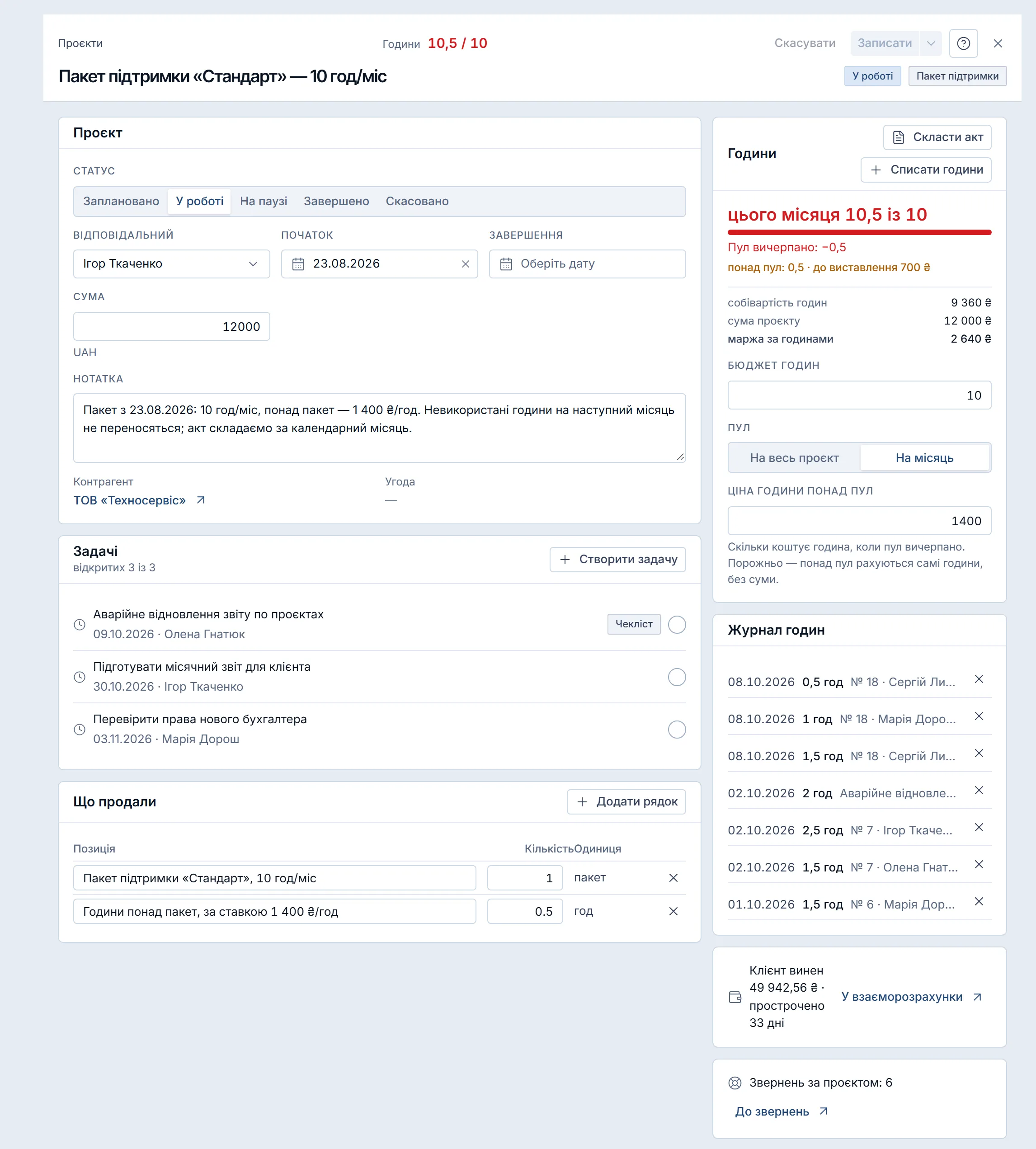Expand the Записати split-button arrow

pyautogui.click(x=931, y=43)
